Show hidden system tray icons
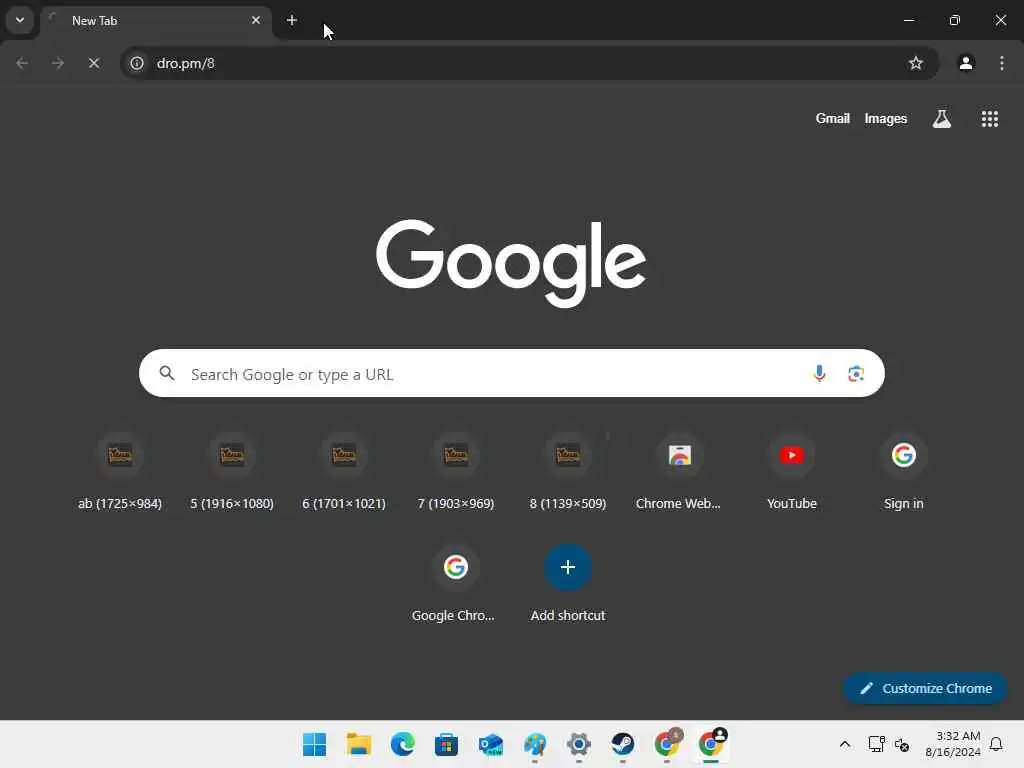The width and height of the screenshot is (1024, 768). [x=844, y=744]
